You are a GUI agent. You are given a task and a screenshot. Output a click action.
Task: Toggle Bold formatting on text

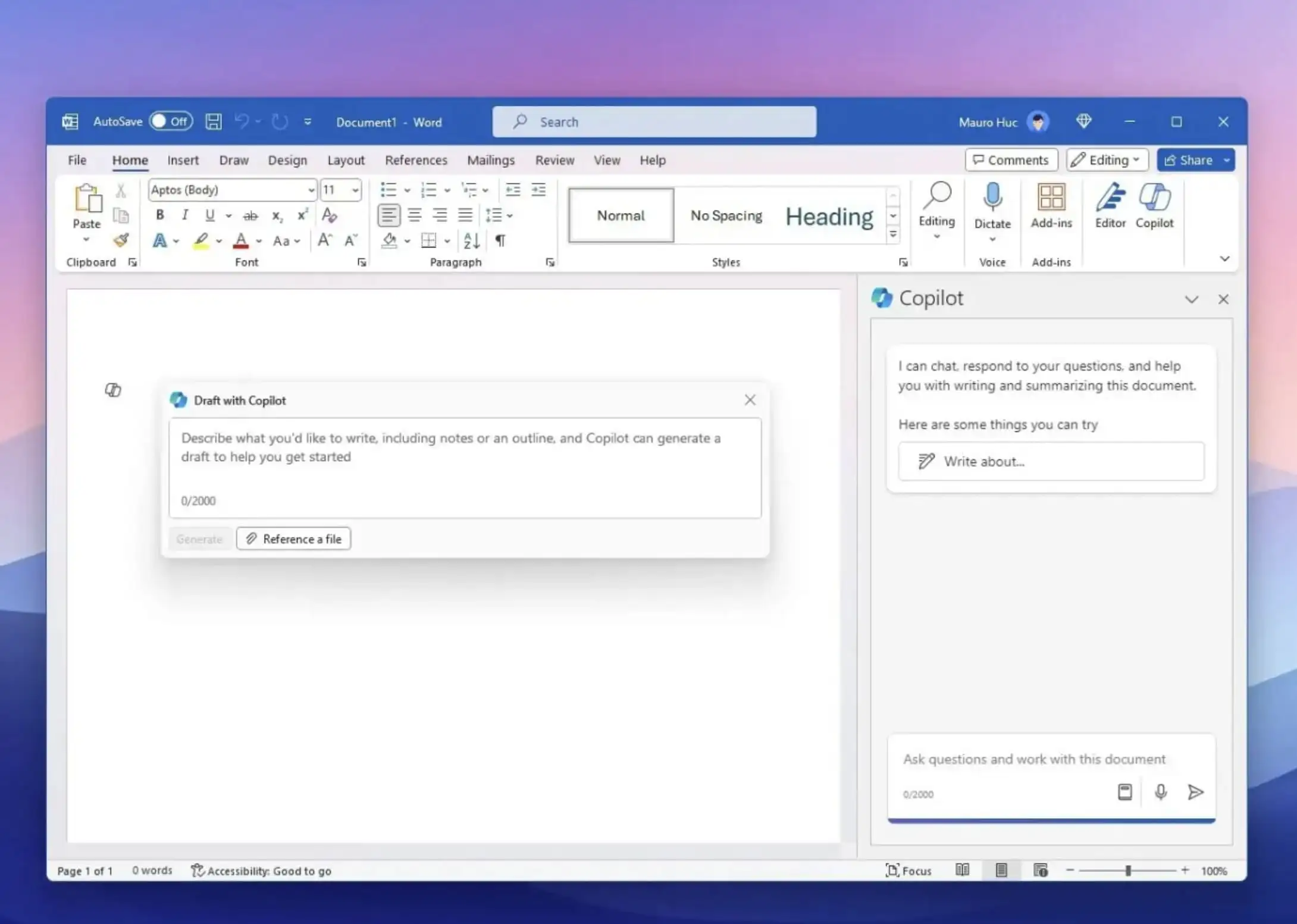(x=159, y=215)
